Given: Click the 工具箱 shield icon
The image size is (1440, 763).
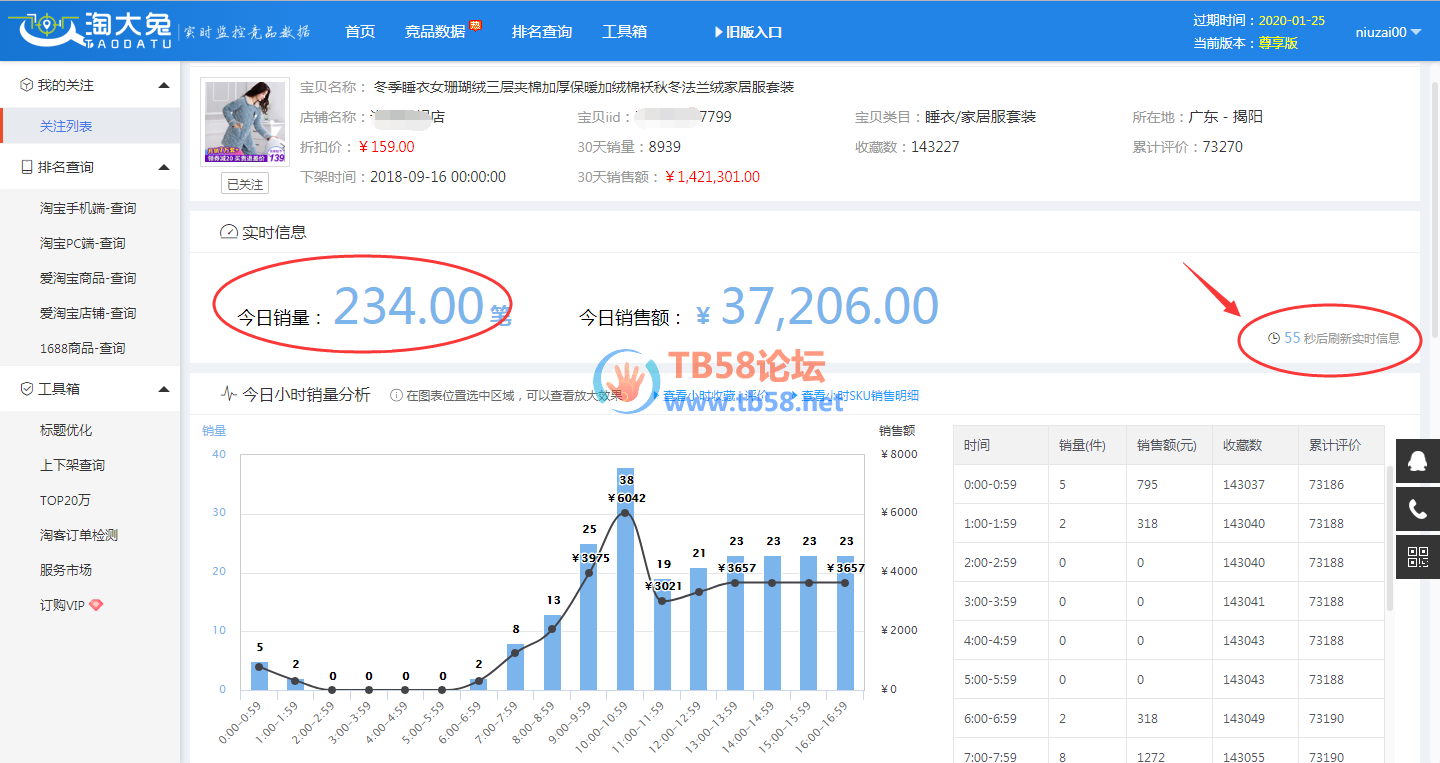Looking at the screenshot, I should tap(27, 389).
